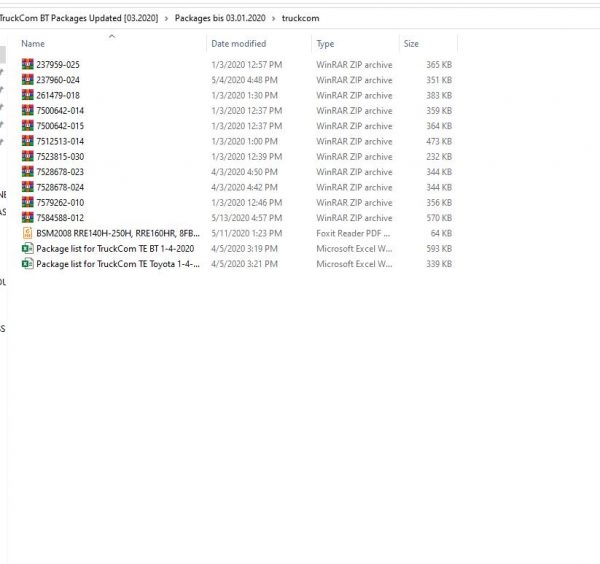This screenshot has height=564, width=600.
Task: Click the 593 KB size cell
Action: click(439, 248)
